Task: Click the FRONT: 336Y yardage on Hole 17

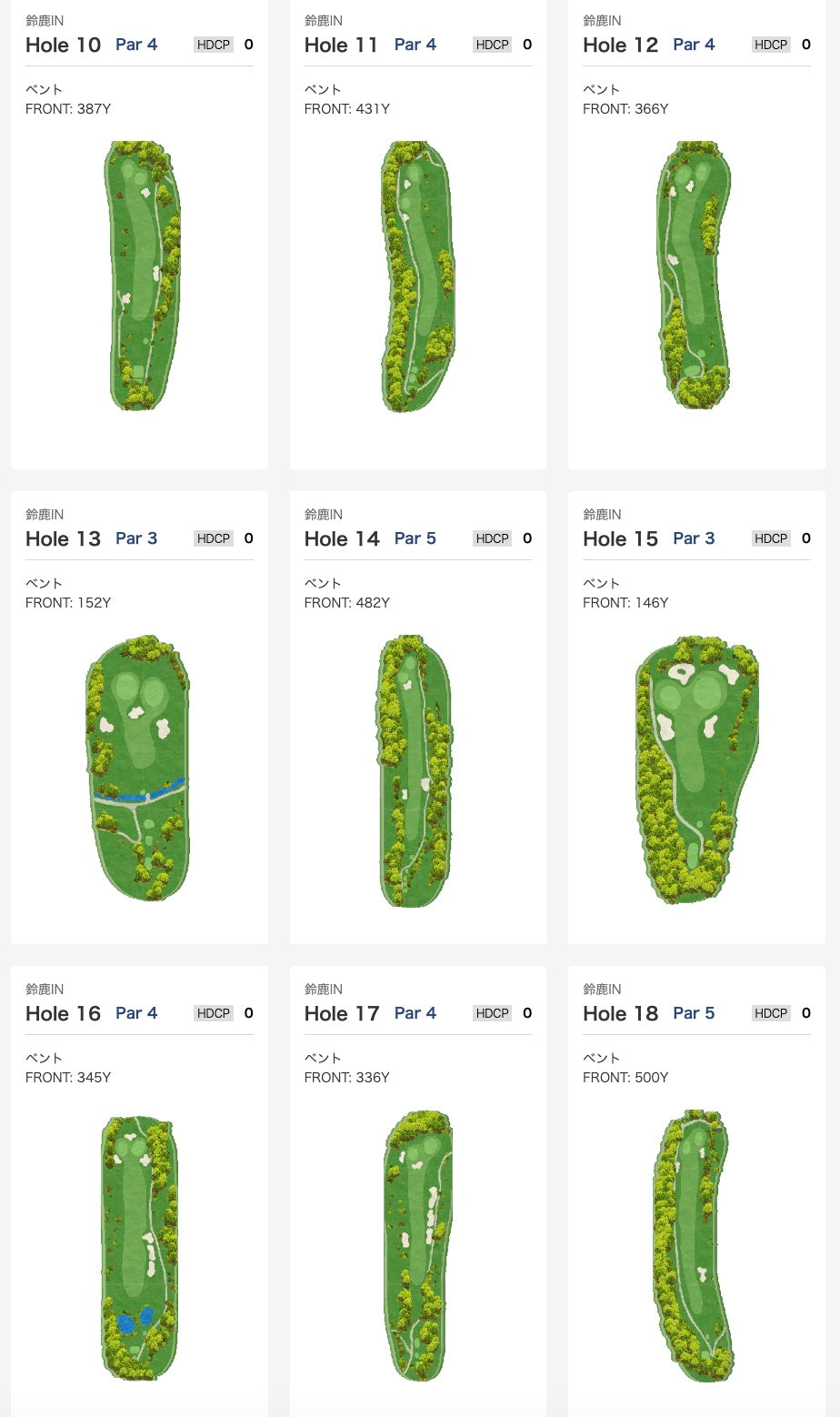Action: click(x=346, y=1077)
